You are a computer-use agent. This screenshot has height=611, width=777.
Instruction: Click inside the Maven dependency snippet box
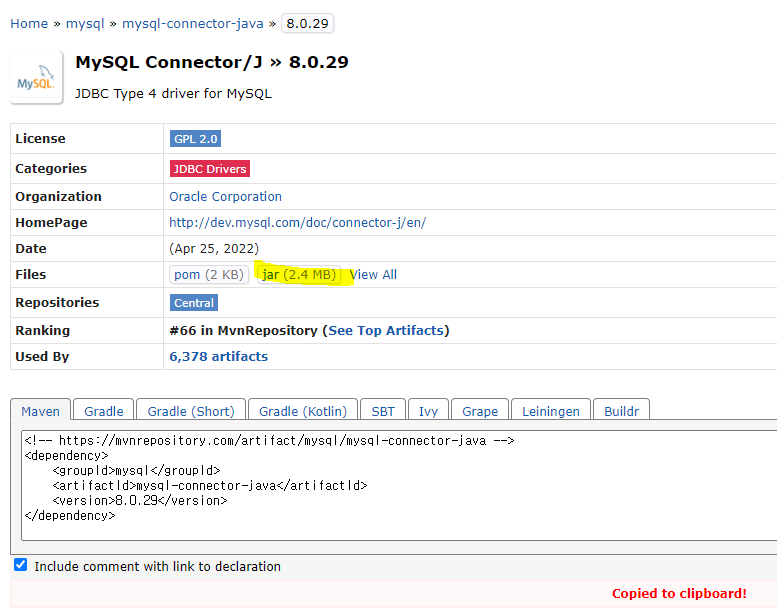click(399, 486)
